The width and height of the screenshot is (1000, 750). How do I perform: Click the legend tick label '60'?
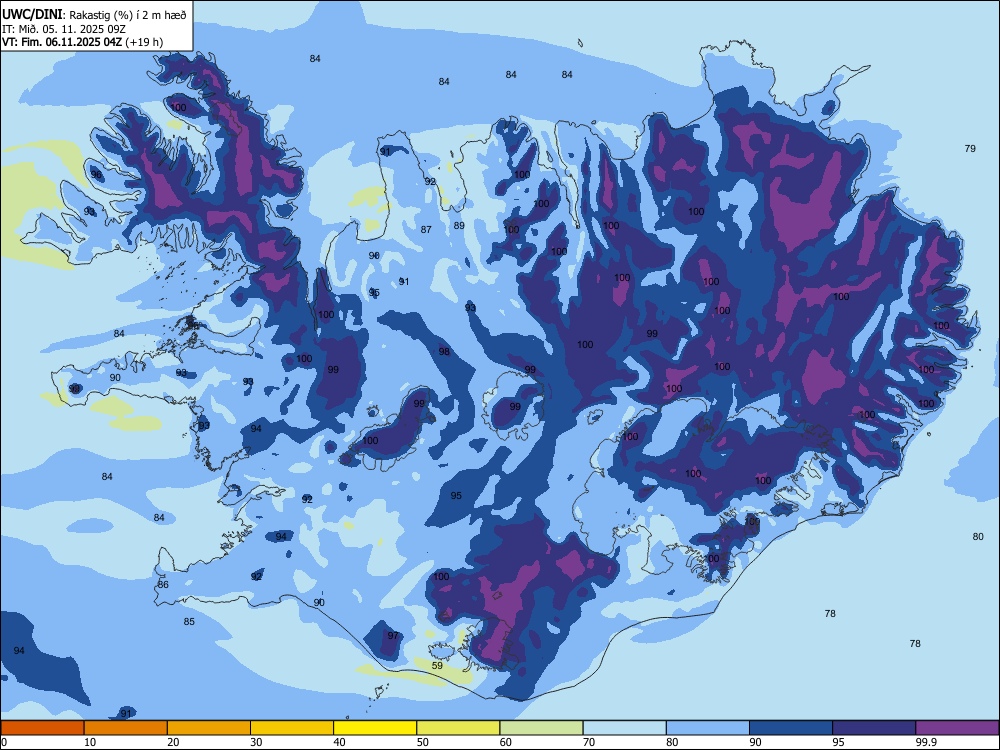[506, 742]
